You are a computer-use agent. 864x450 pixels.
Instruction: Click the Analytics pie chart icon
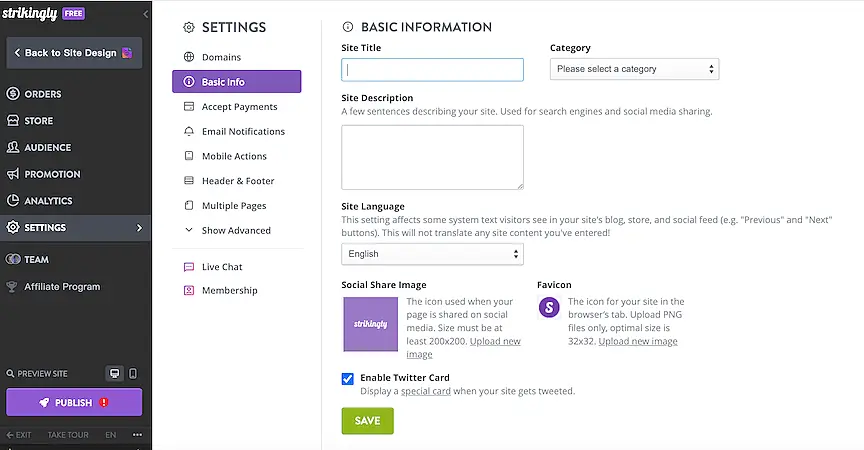click(13, 201)
